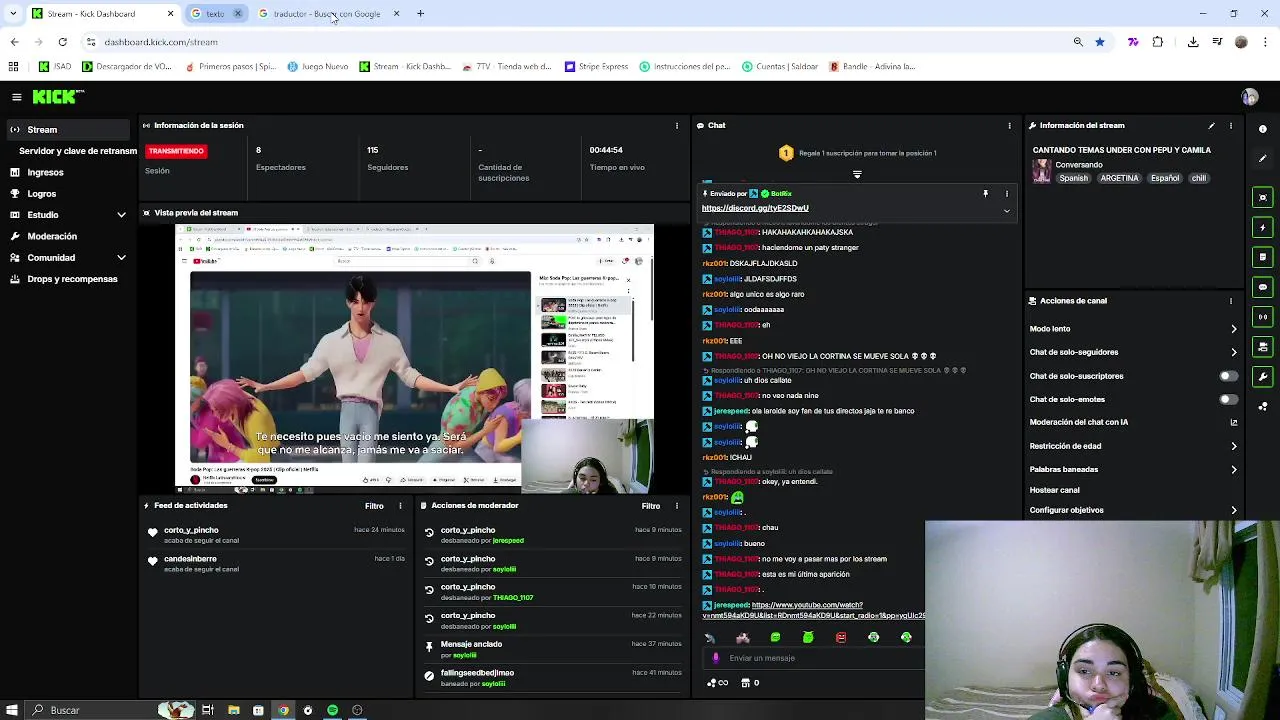Switch to the 'texto' browser tab

214,14
